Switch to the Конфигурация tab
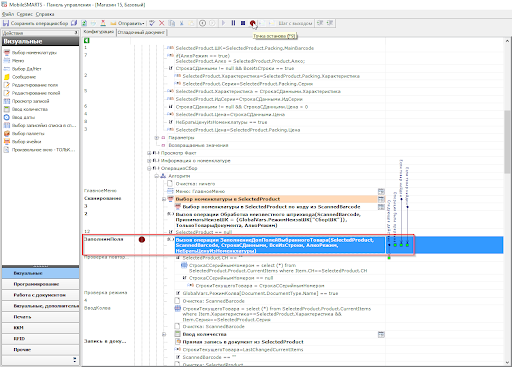The height and width of the screenshot is (367, 512). pos(99,32)
